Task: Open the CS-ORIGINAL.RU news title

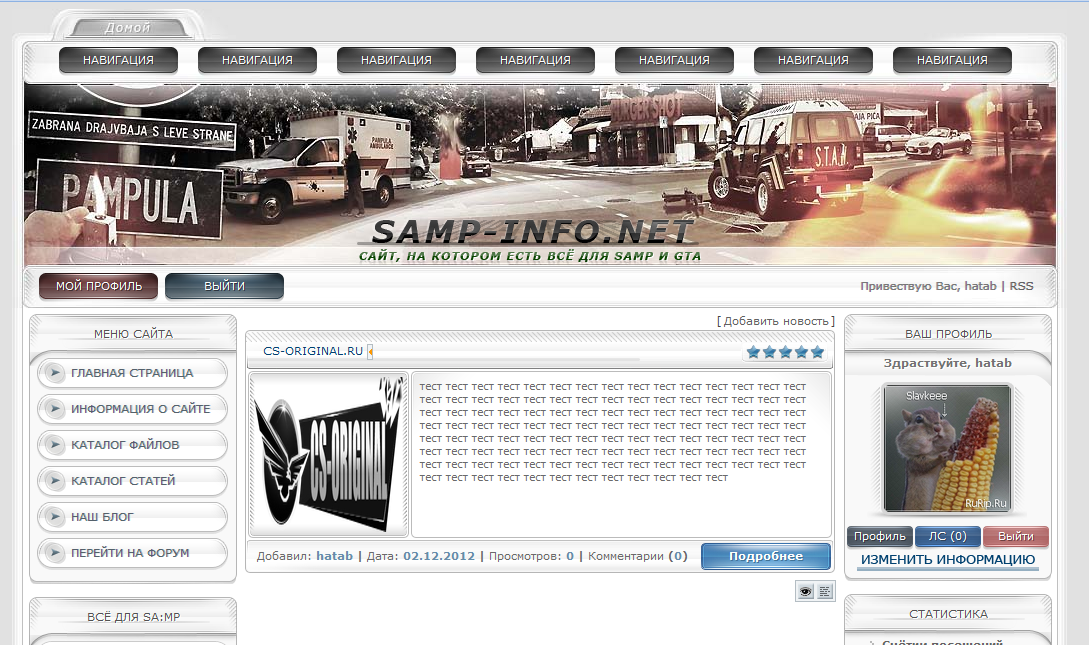Action: [x=313, y=351]
